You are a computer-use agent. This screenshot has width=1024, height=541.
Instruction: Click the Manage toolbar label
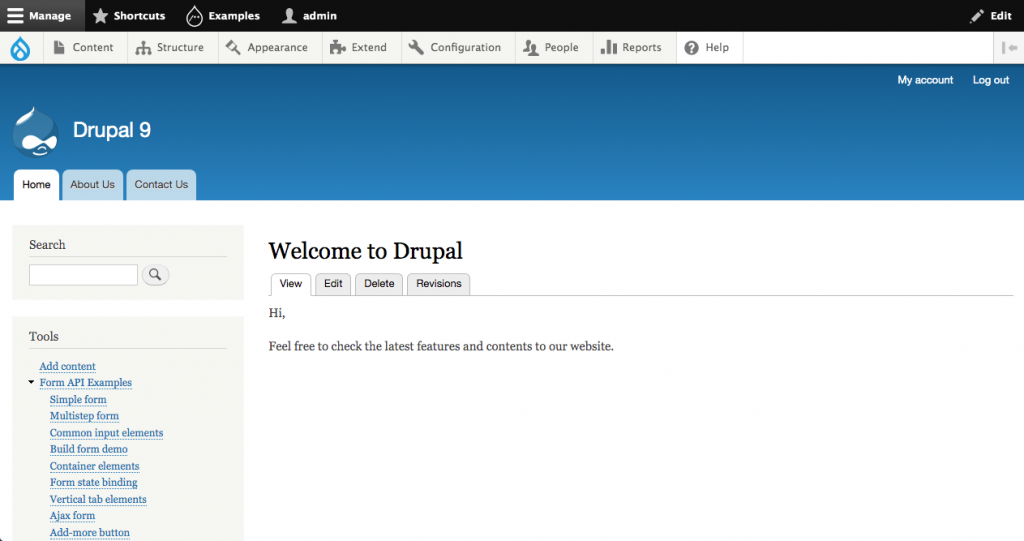(50, 16)
